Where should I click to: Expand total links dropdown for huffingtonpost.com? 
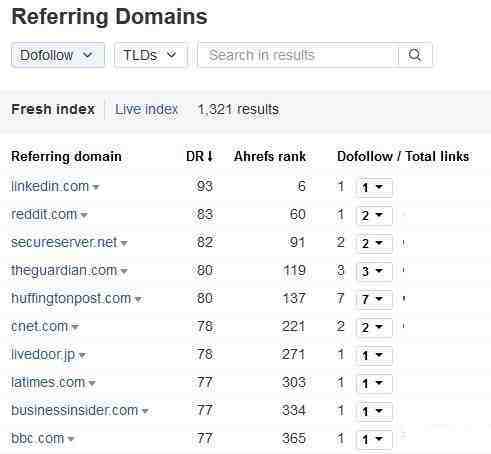374,299
